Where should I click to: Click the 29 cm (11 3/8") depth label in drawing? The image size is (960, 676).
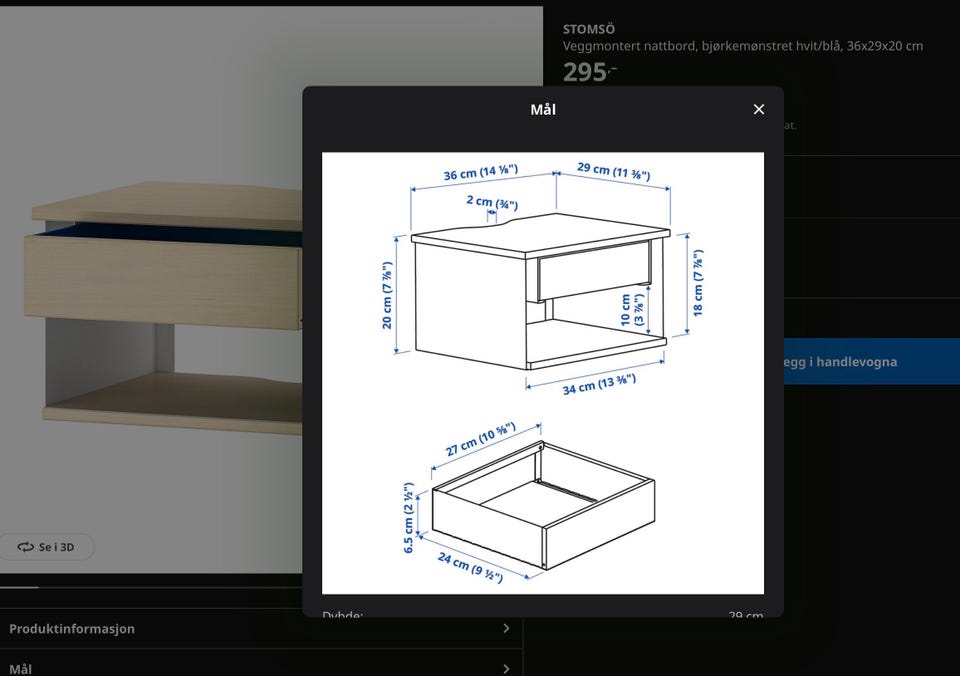(x=613, y=171)
